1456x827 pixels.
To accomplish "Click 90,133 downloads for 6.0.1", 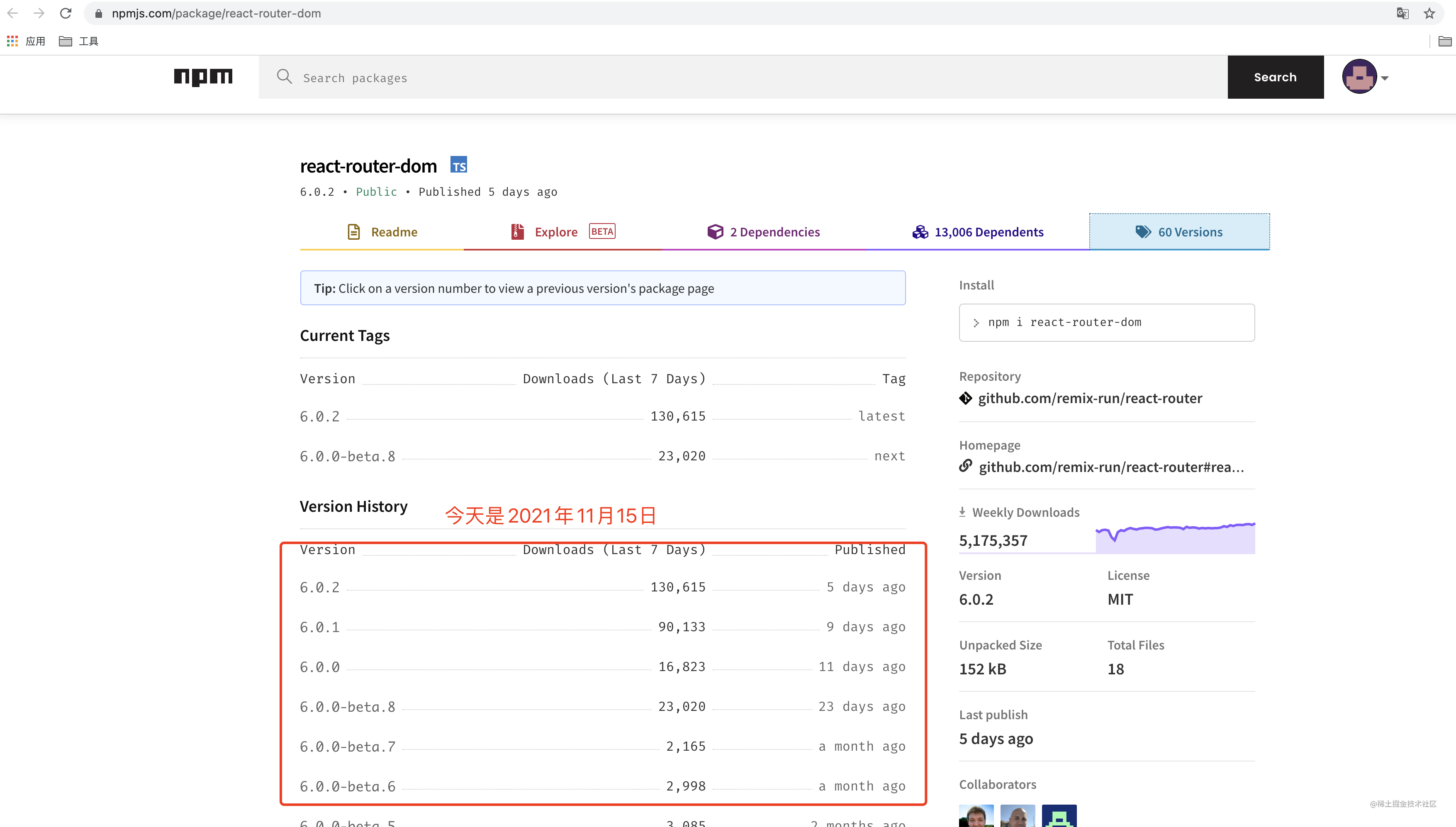I will tap(682, 627).
